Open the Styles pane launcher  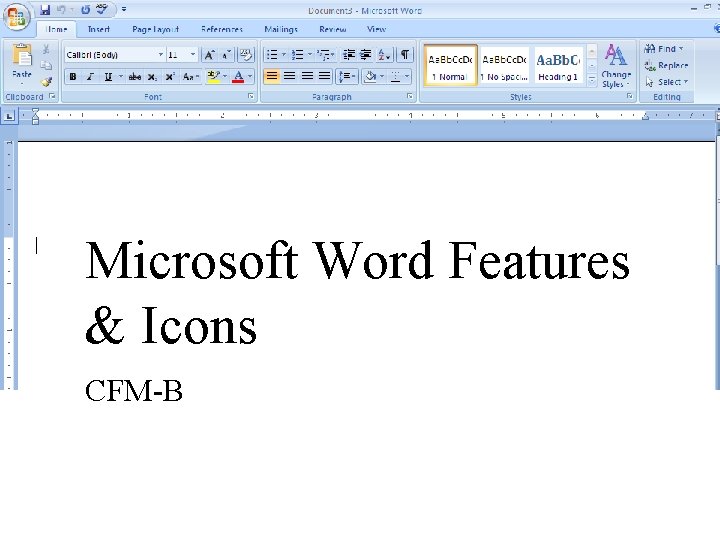630,96
